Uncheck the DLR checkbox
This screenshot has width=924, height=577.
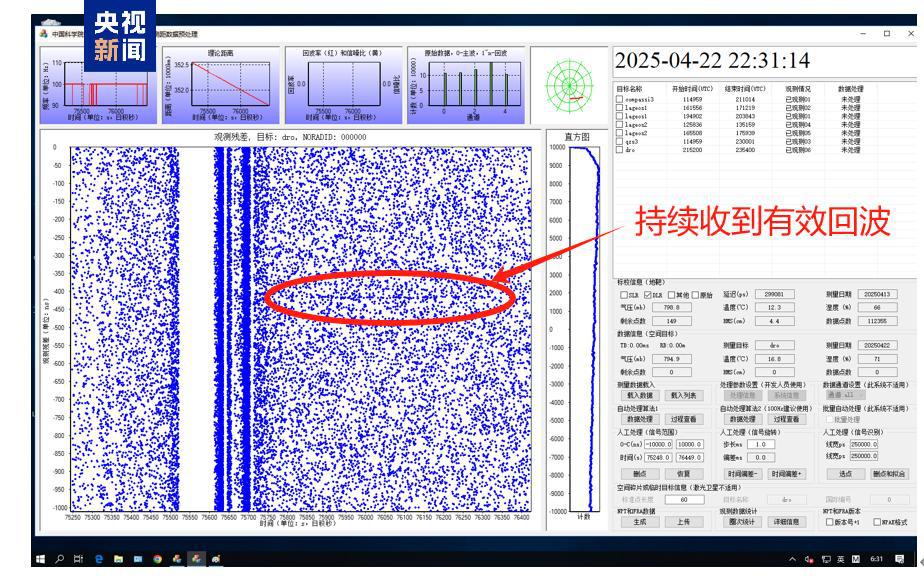pyautogui.click(x=648, y=295)
